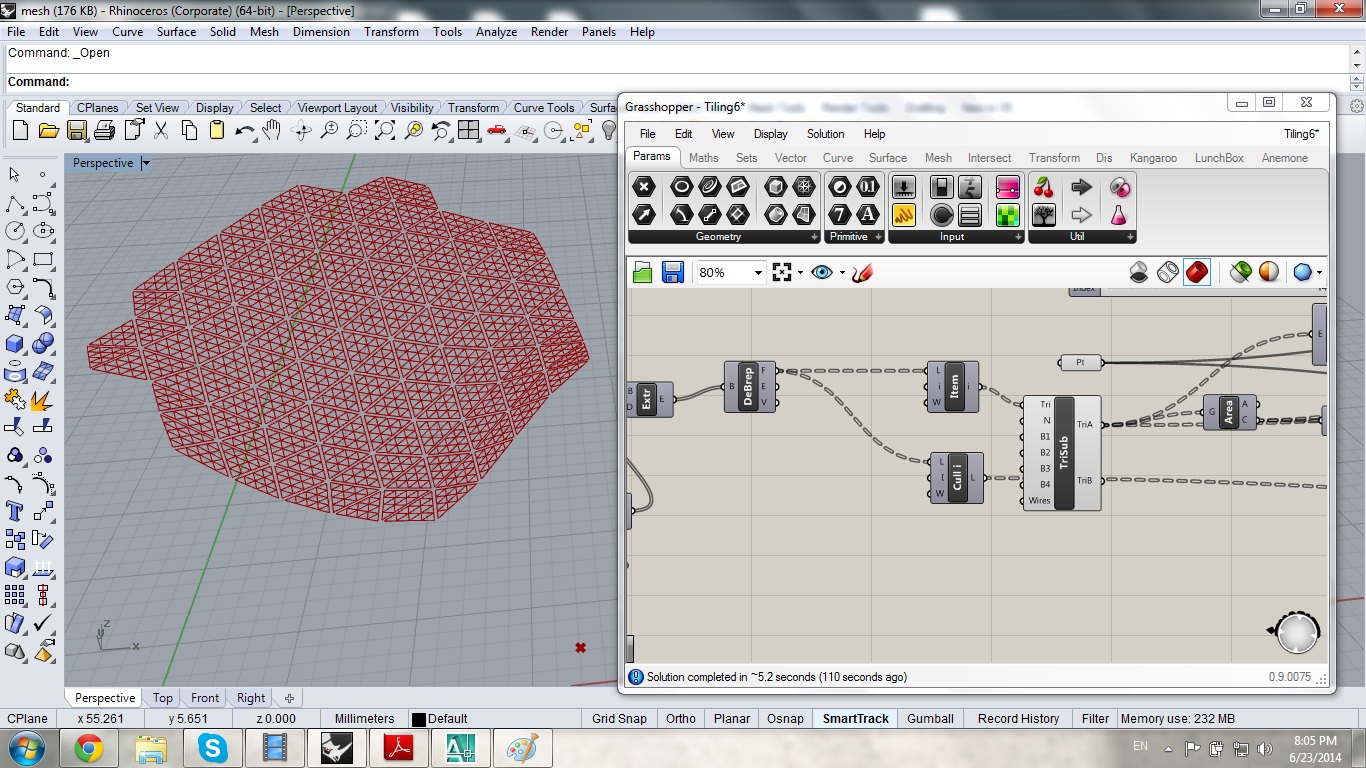Click the pink flask icon in Util
1366x768 pixels.
(1119, 214)
